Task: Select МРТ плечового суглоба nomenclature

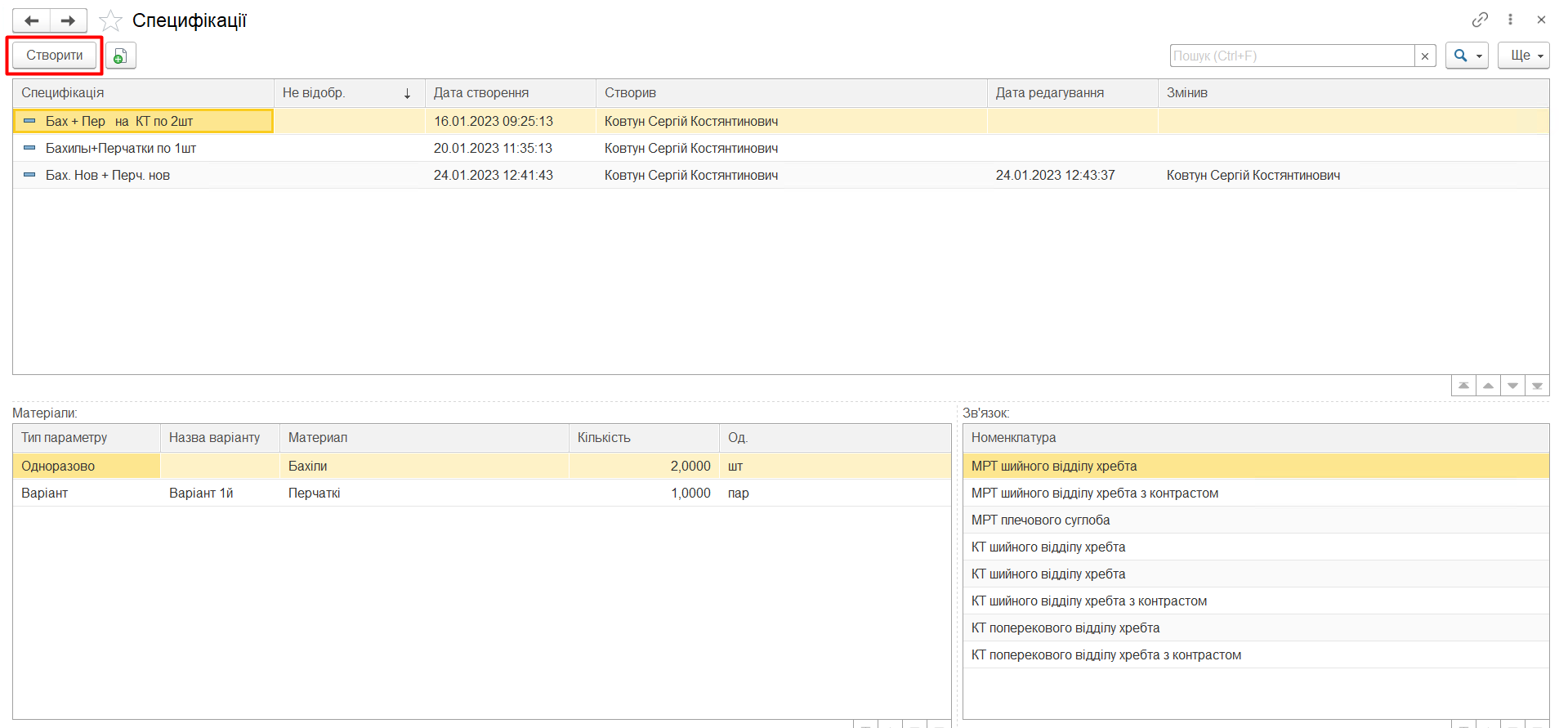Action: (1040, 520)
